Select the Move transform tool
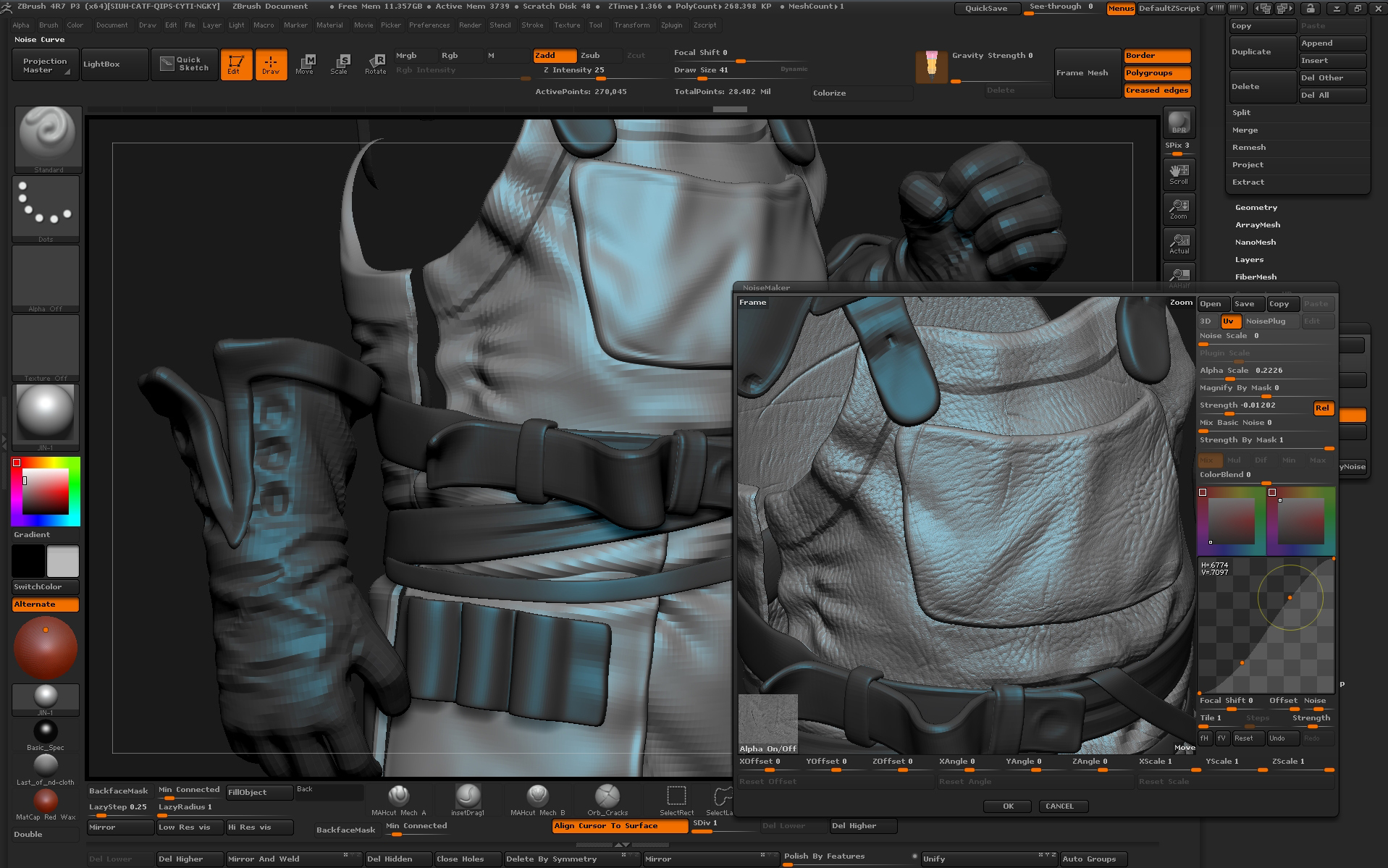Screen dimensions: 1388x868 (305, 64)
